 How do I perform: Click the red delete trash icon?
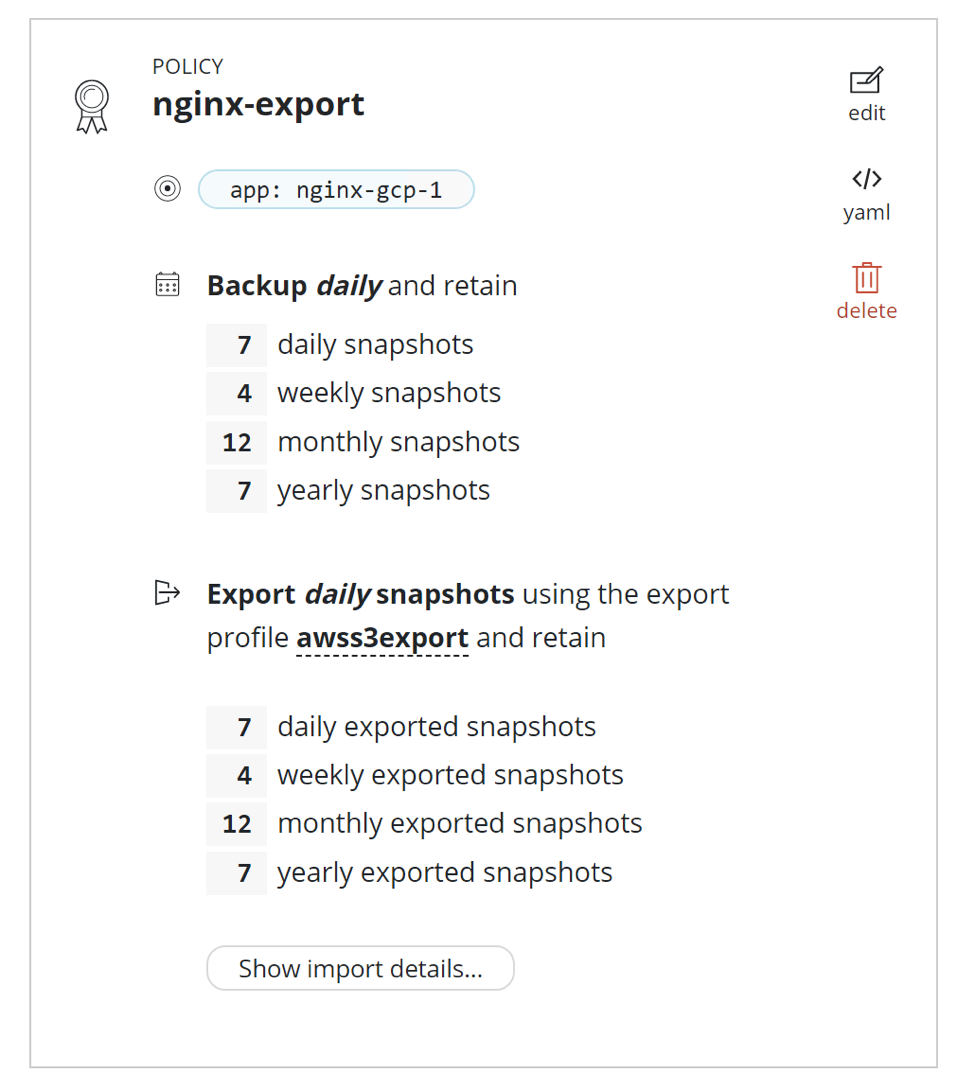(x=866, y=278)
